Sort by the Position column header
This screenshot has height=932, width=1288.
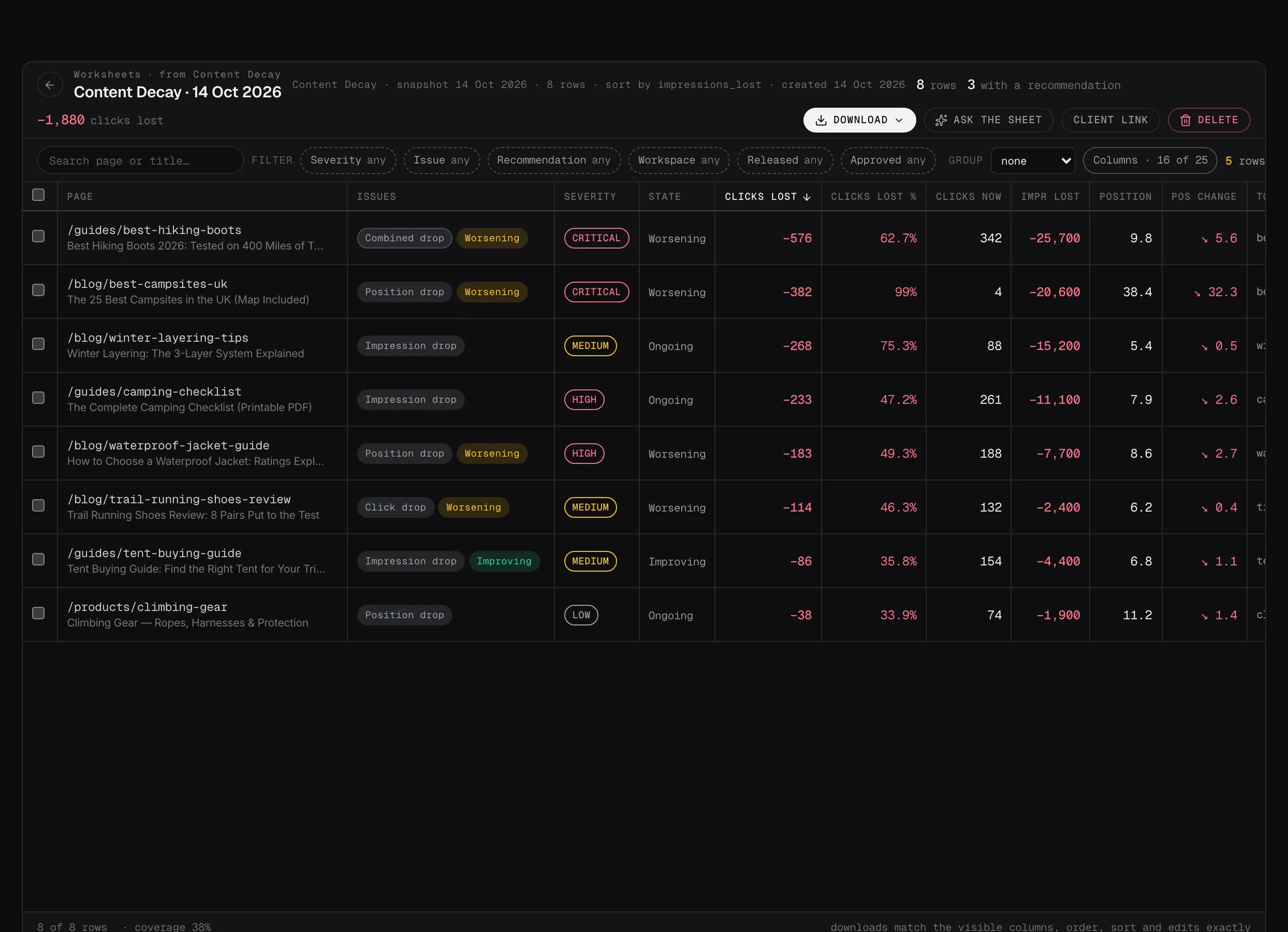(x=1125, y=197)
